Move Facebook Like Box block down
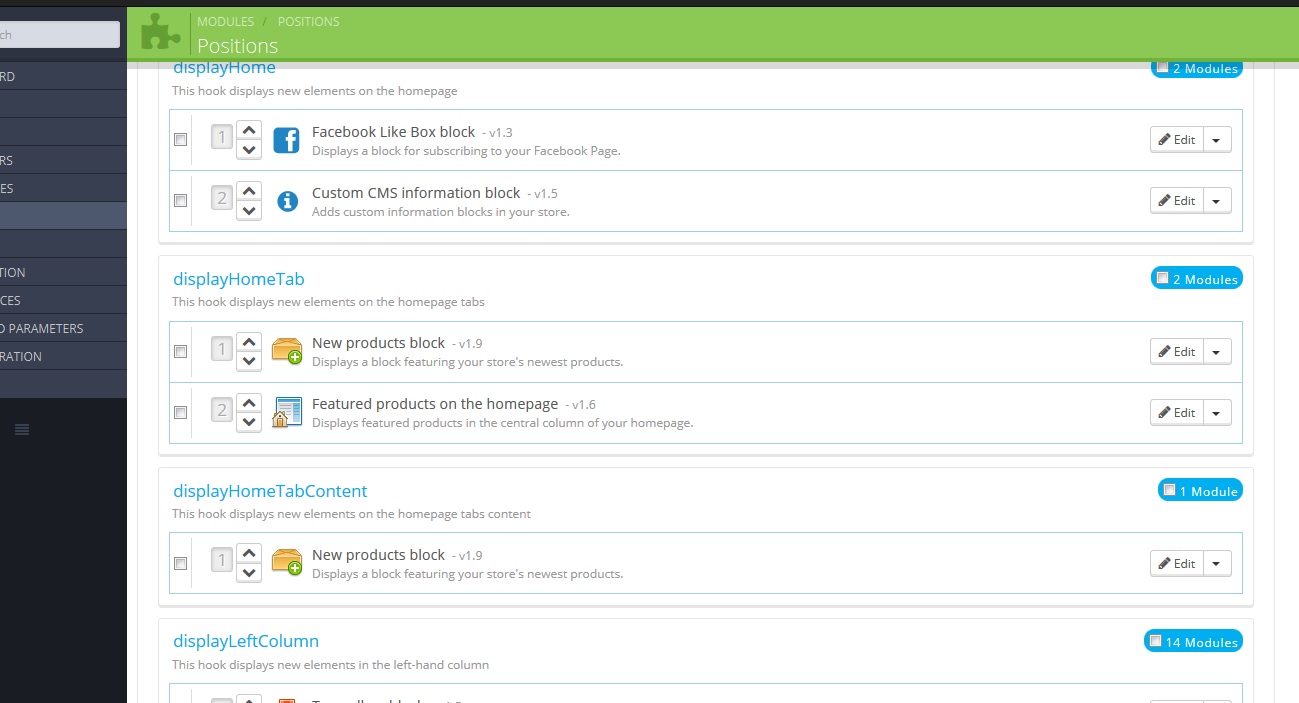The image size is (1299, 703). tap(249, 149)
